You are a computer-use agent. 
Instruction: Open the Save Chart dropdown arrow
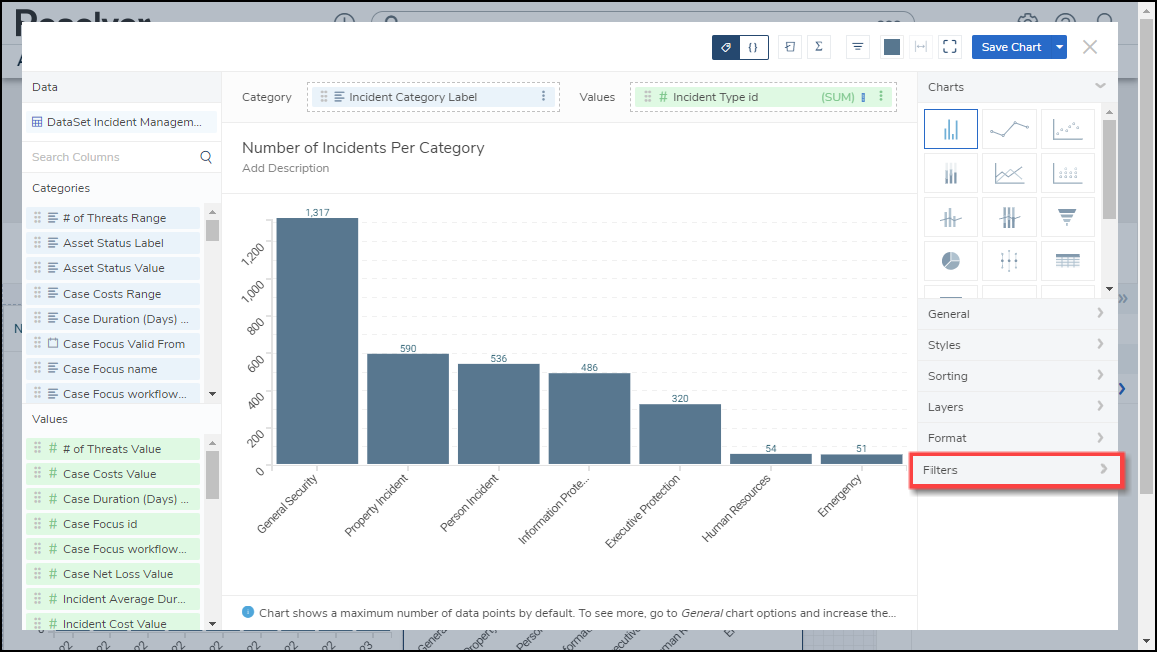[x=1059, y=47]
